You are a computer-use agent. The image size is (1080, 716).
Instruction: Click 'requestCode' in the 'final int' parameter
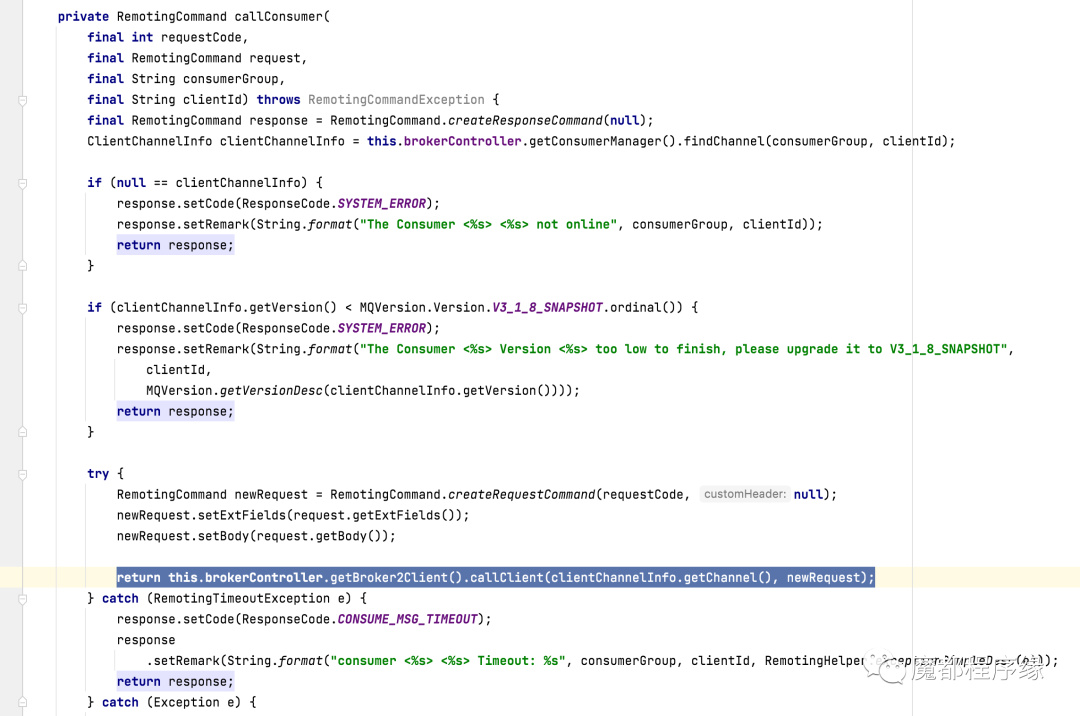tap(201, 37)
